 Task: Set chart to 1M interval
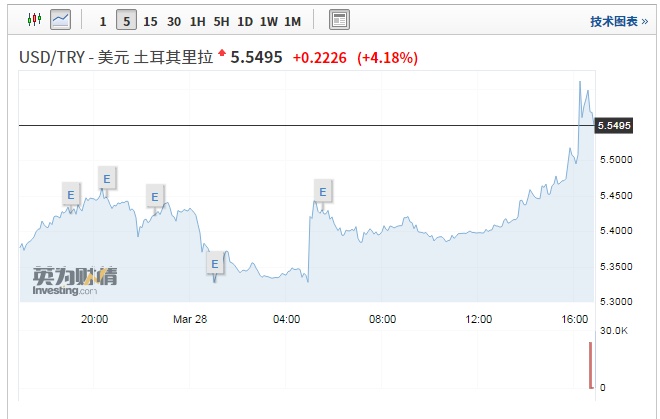[x=292, y=21]
